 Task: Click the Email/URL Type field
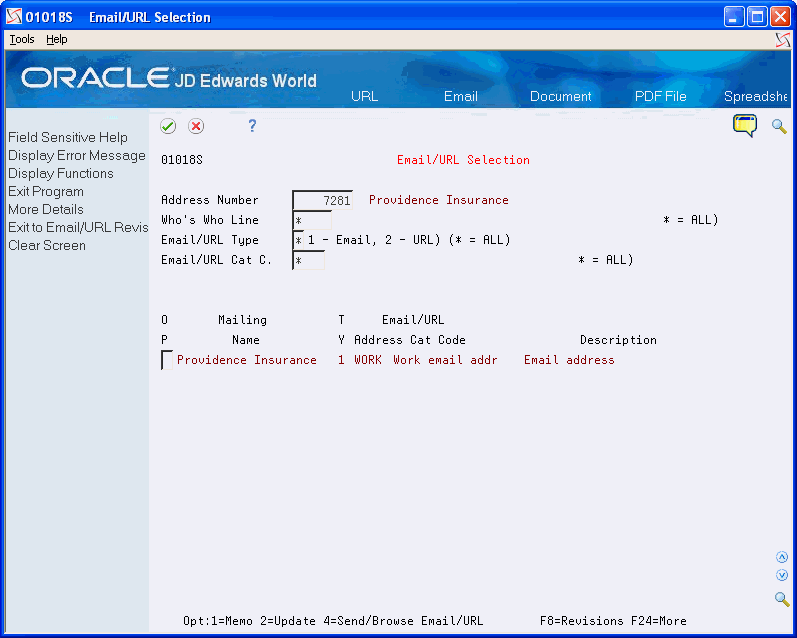[298, 240]
